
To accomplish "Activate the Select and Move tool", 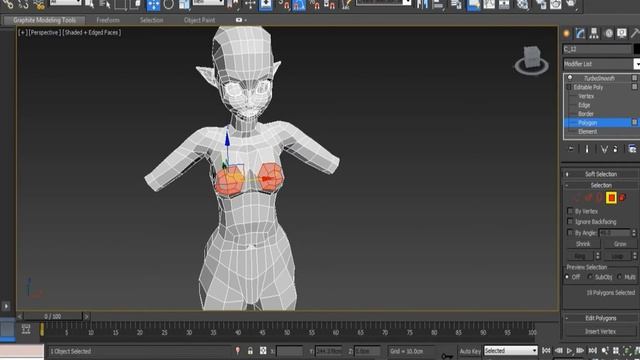I will coord(153,5).
